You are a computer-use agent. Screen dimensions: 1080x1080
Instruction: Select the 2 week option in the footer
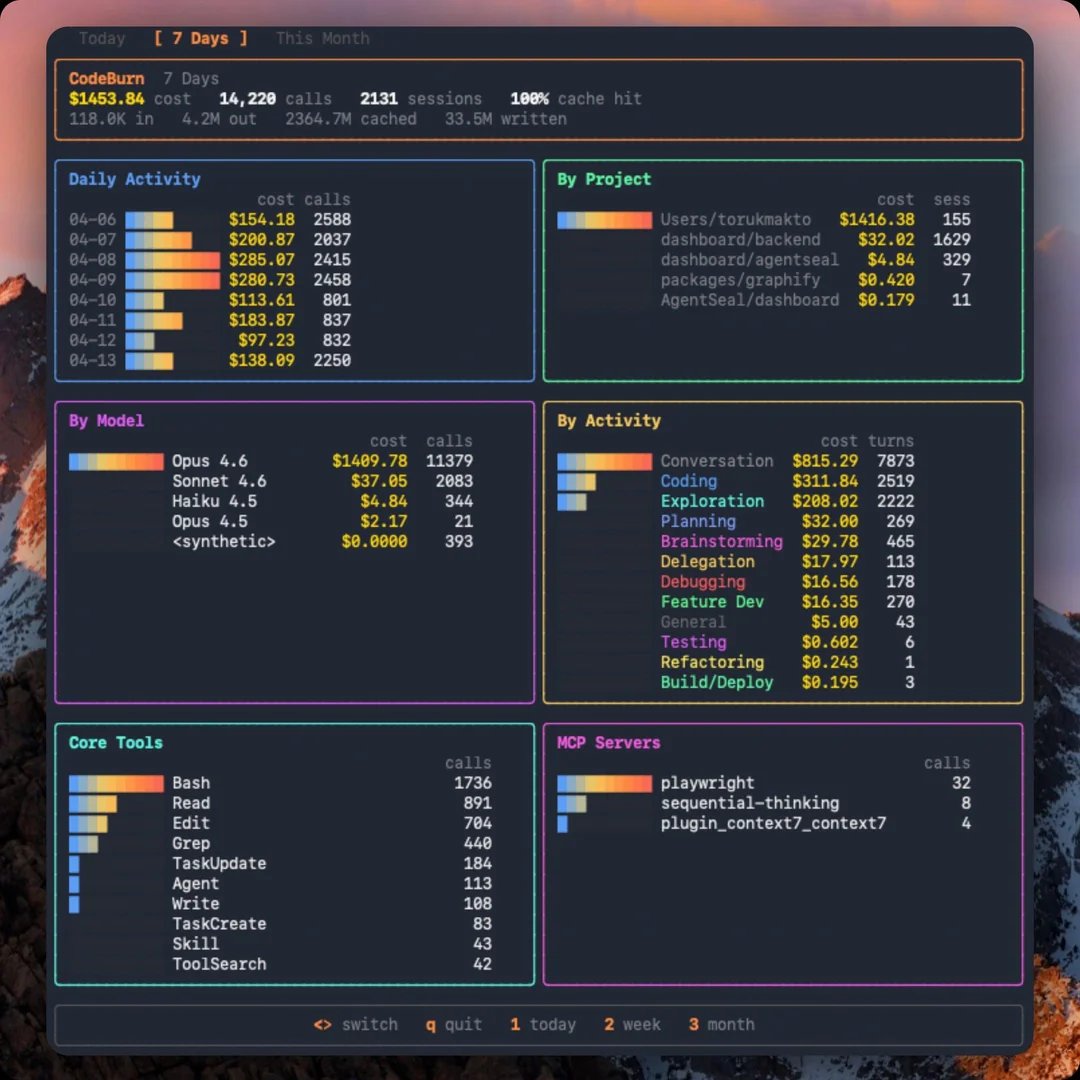632,1024
